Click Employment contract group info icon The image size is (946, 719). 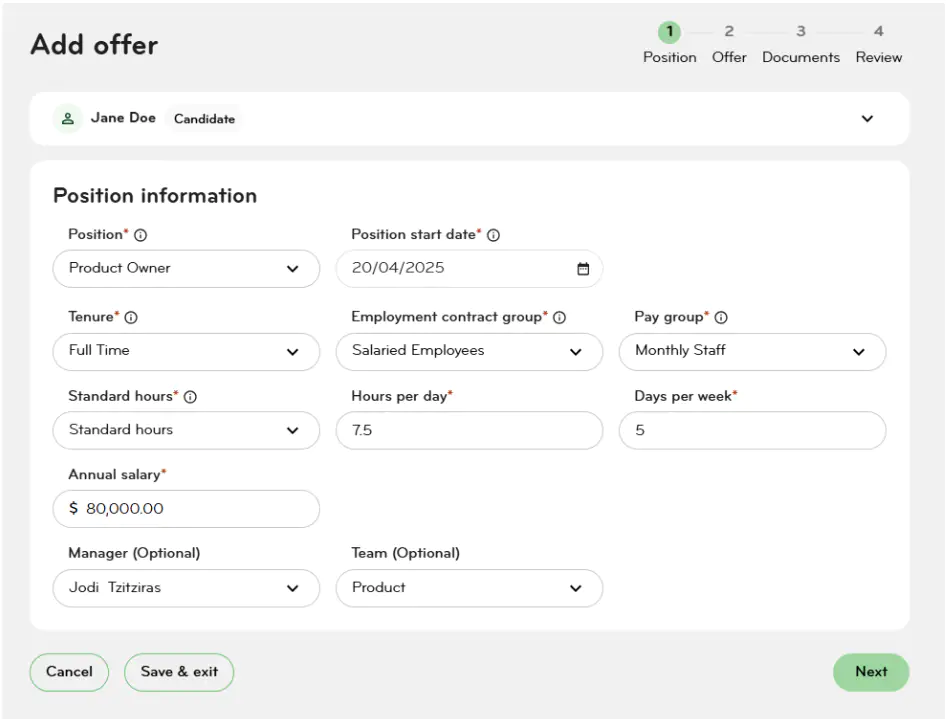559,317
